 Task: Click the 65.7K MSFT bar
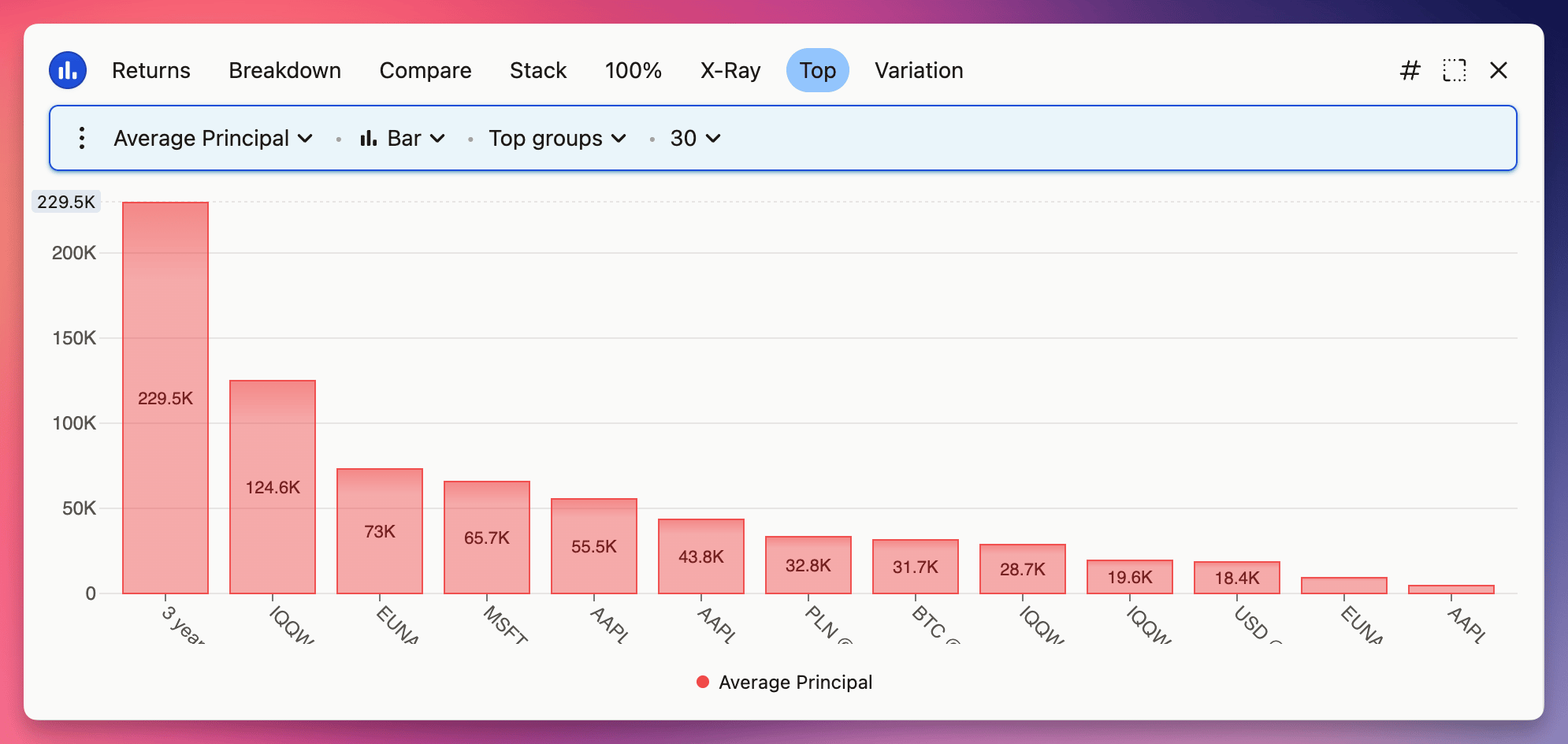pos(487,538)
